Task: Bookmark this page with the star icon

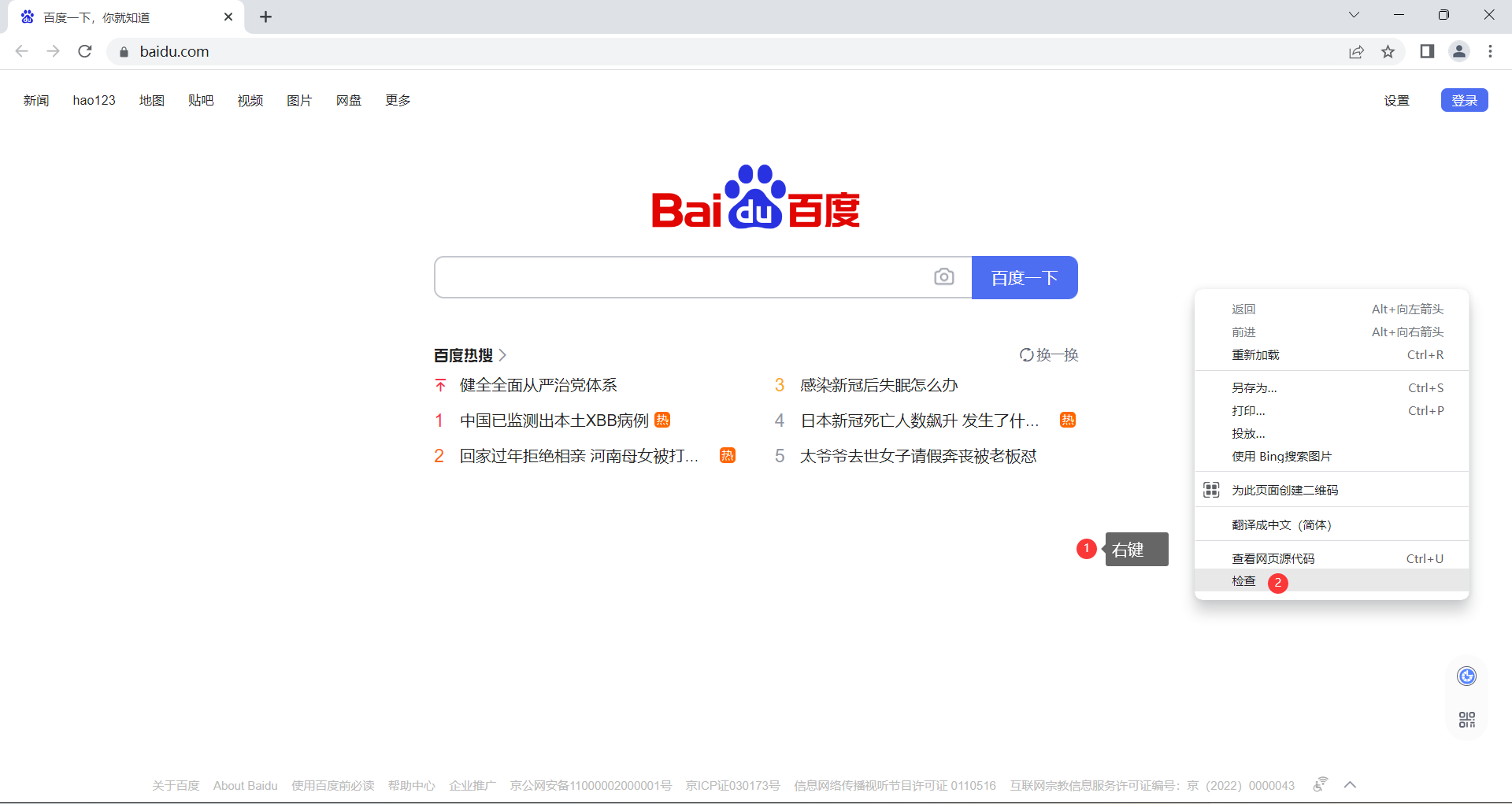Action: (x=1388, y=52)
